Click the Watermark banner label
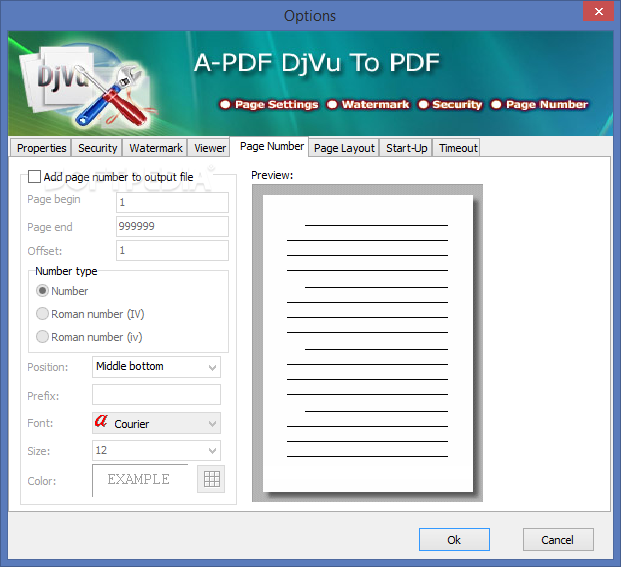This screenshot has width=621, height=567. [375, 105]
